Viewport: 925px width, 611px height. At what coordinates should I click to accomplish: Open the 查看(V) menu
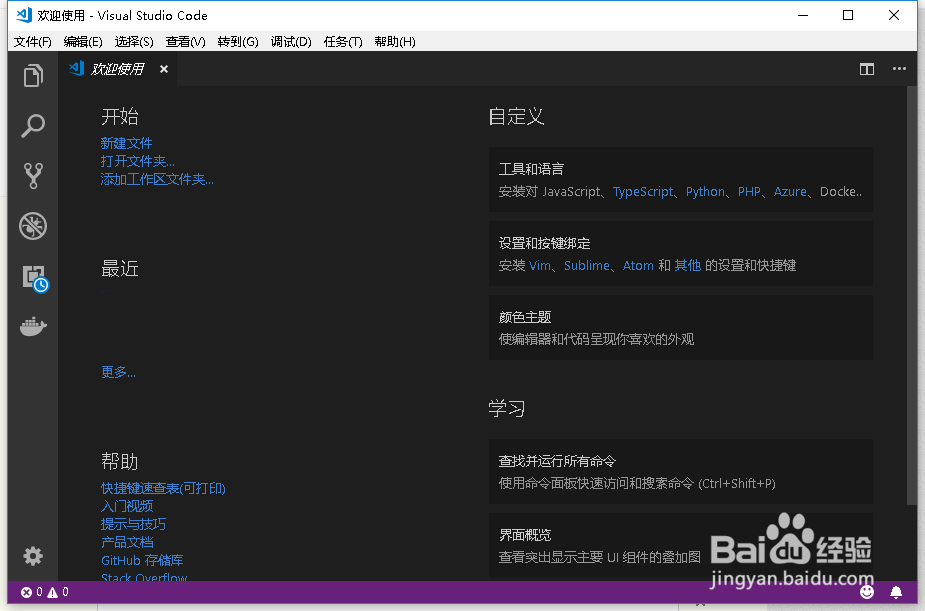pos(185,42)
